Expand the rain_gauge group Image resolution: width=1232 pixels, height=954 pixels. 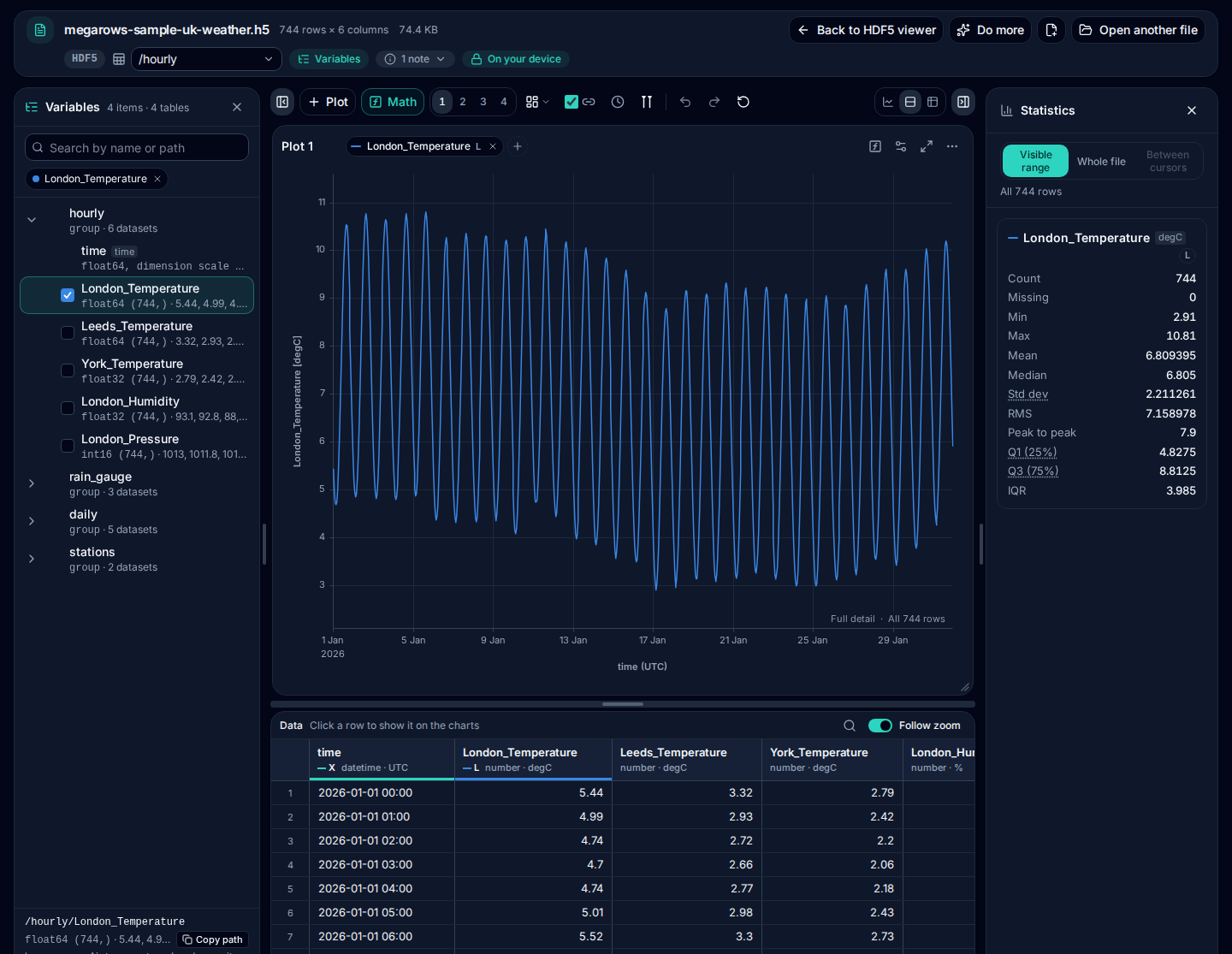click(32, 483)
